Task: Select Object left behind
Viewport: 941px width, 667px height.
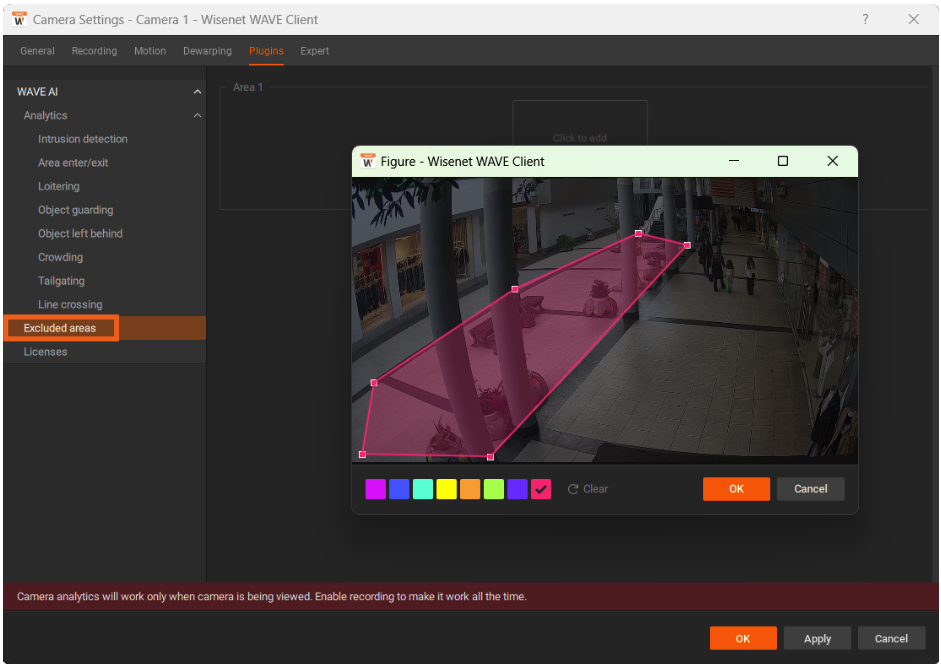Action: pos(80,234)
